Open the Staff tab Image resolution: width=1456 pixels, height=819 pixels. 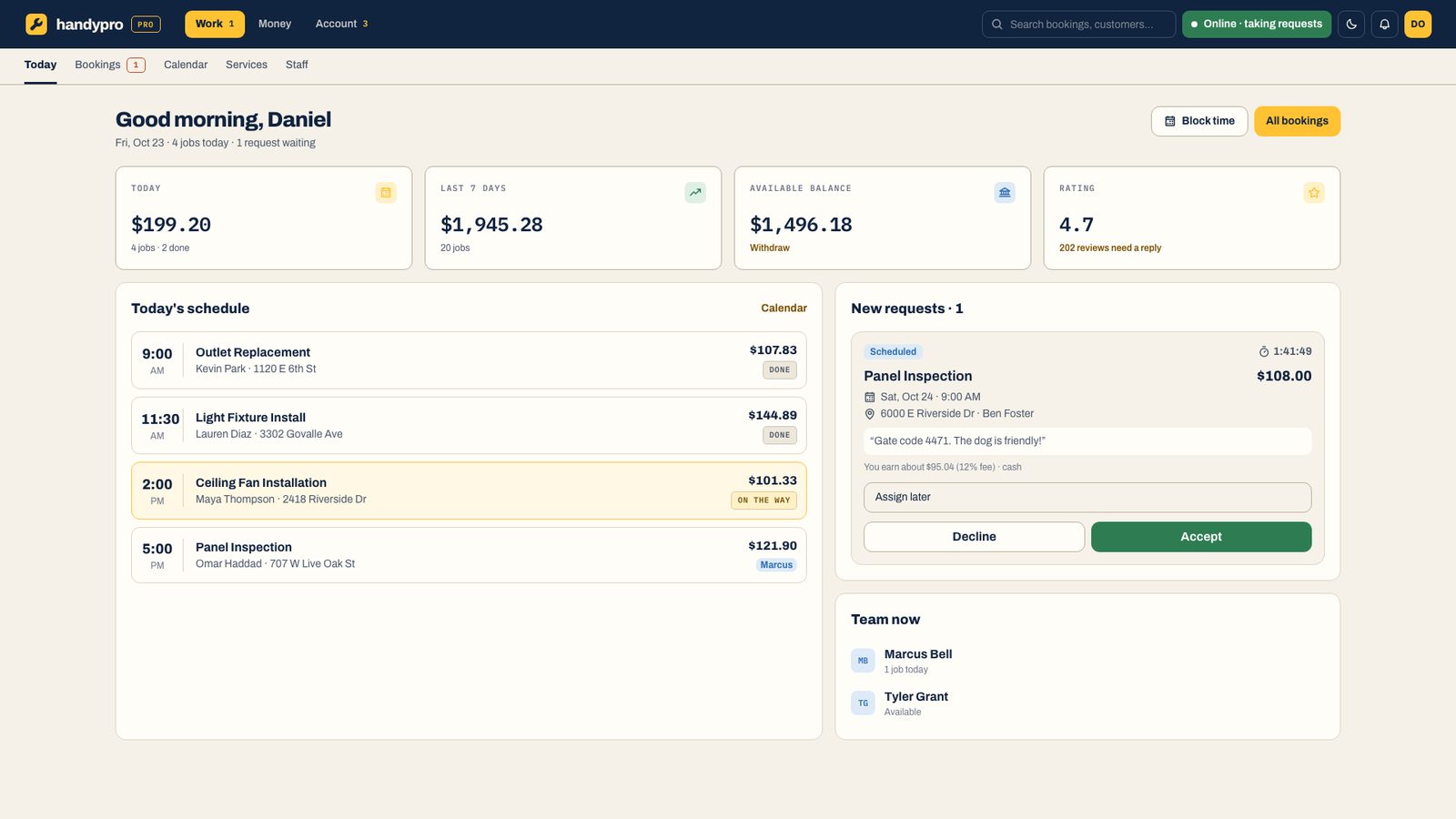[x=297, y=65]
